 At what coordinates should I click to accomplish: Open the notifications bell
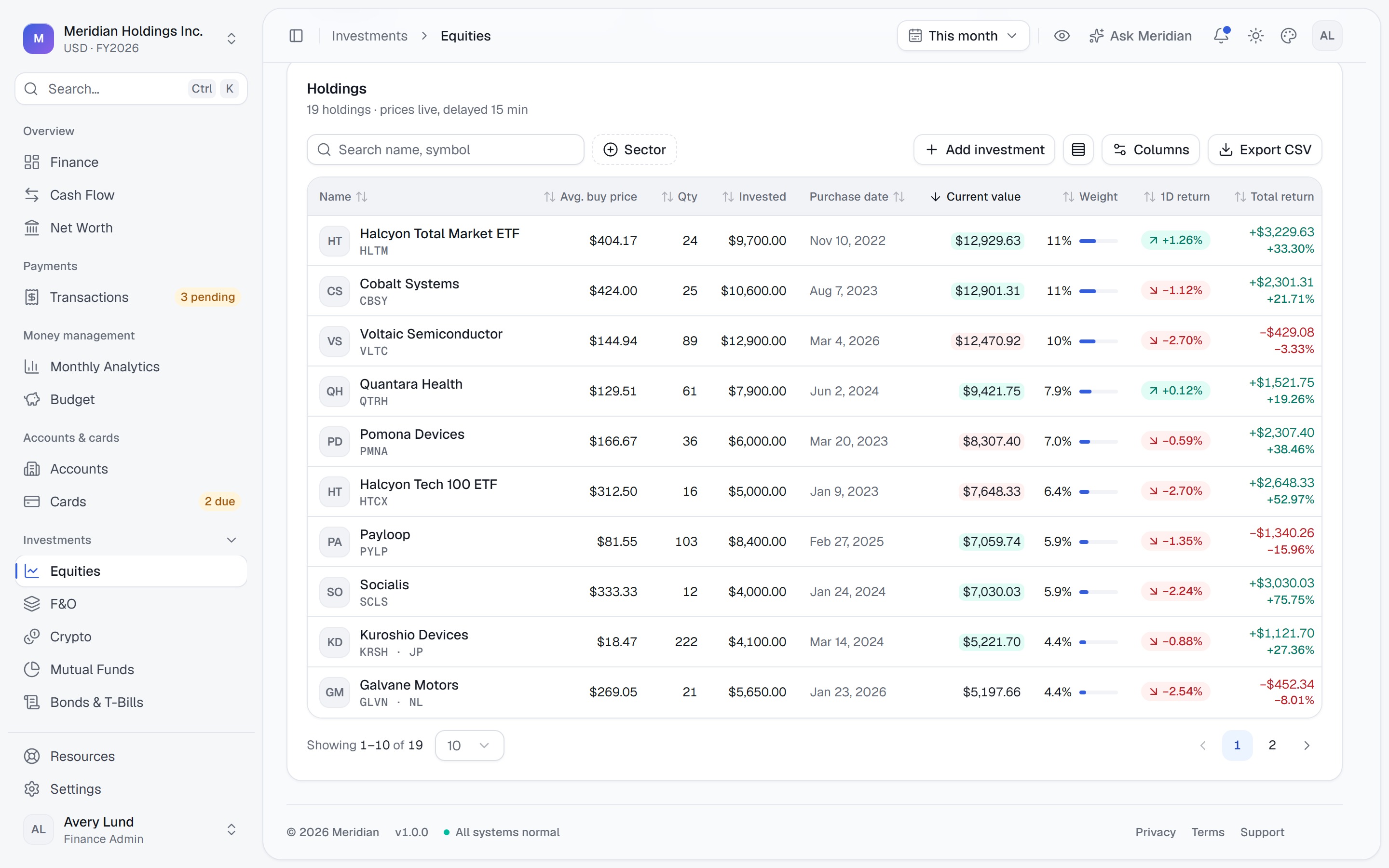[1221, 36]
